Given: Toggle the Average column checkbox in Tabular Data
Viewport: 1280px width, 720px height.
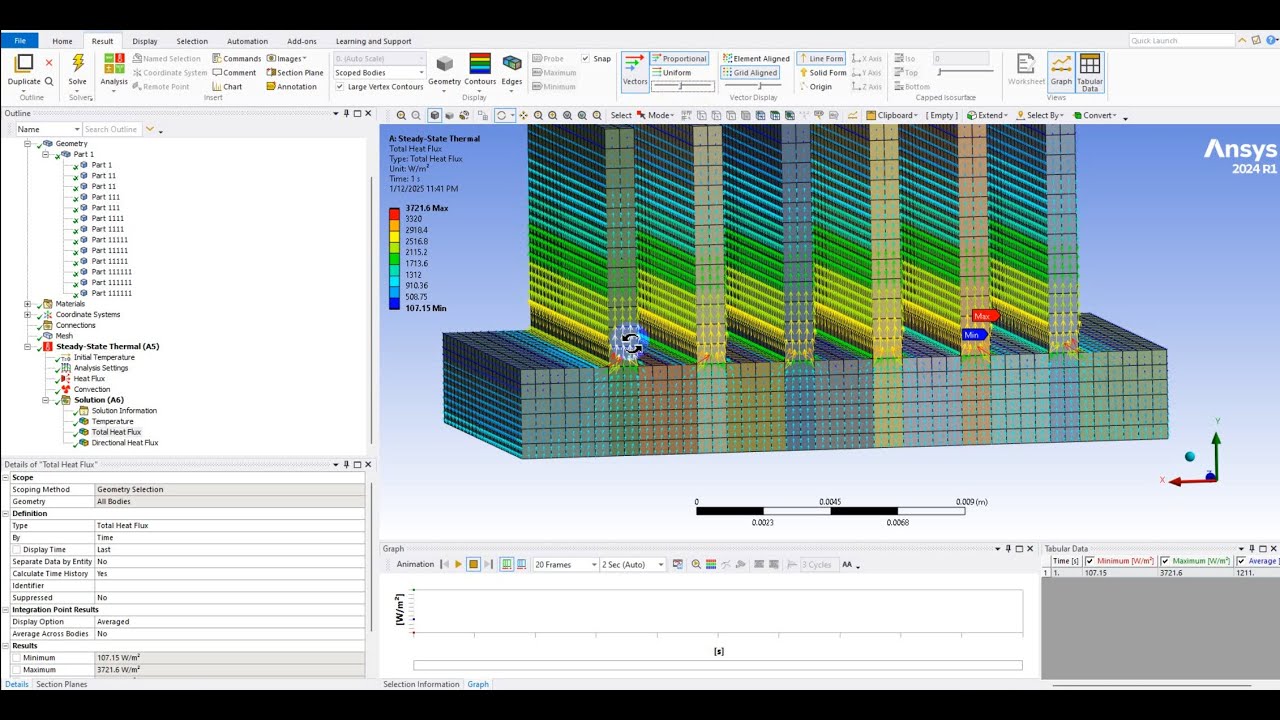Looking at the screenshot, I should (1242, 561).
